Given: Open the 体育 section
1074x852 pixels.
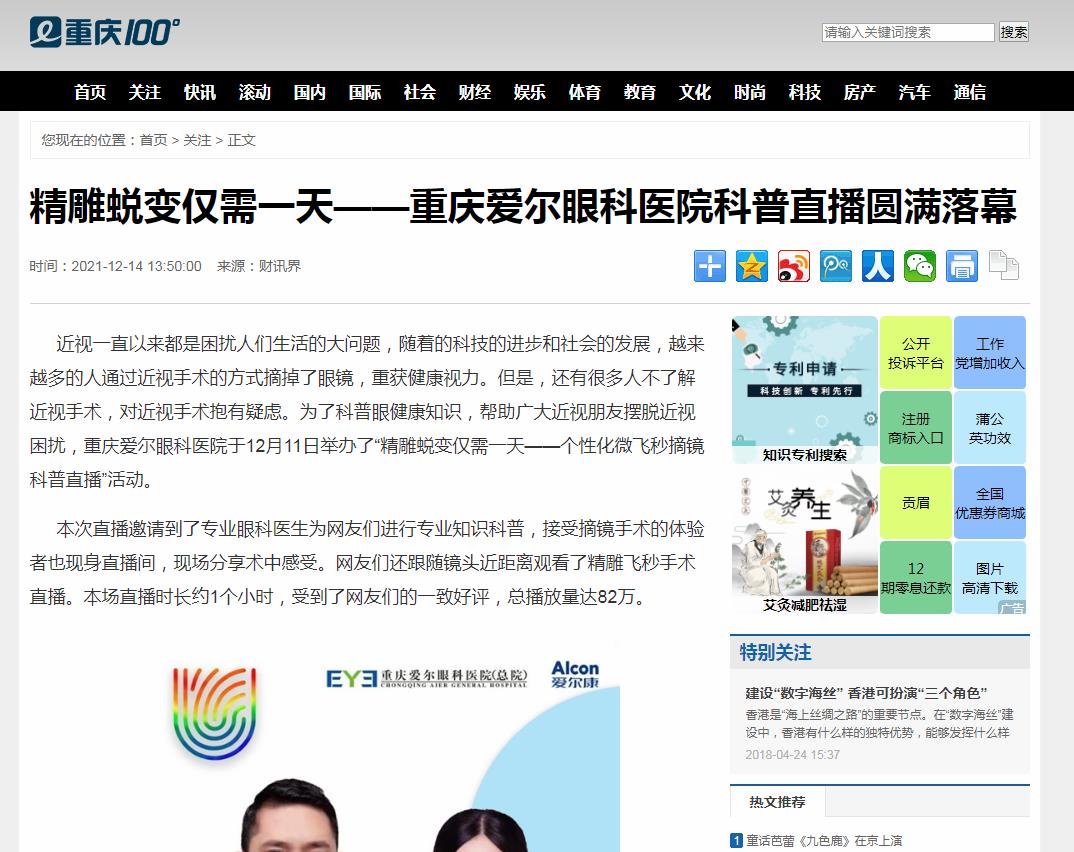Looking at the screenshot, I should (584, 92).
